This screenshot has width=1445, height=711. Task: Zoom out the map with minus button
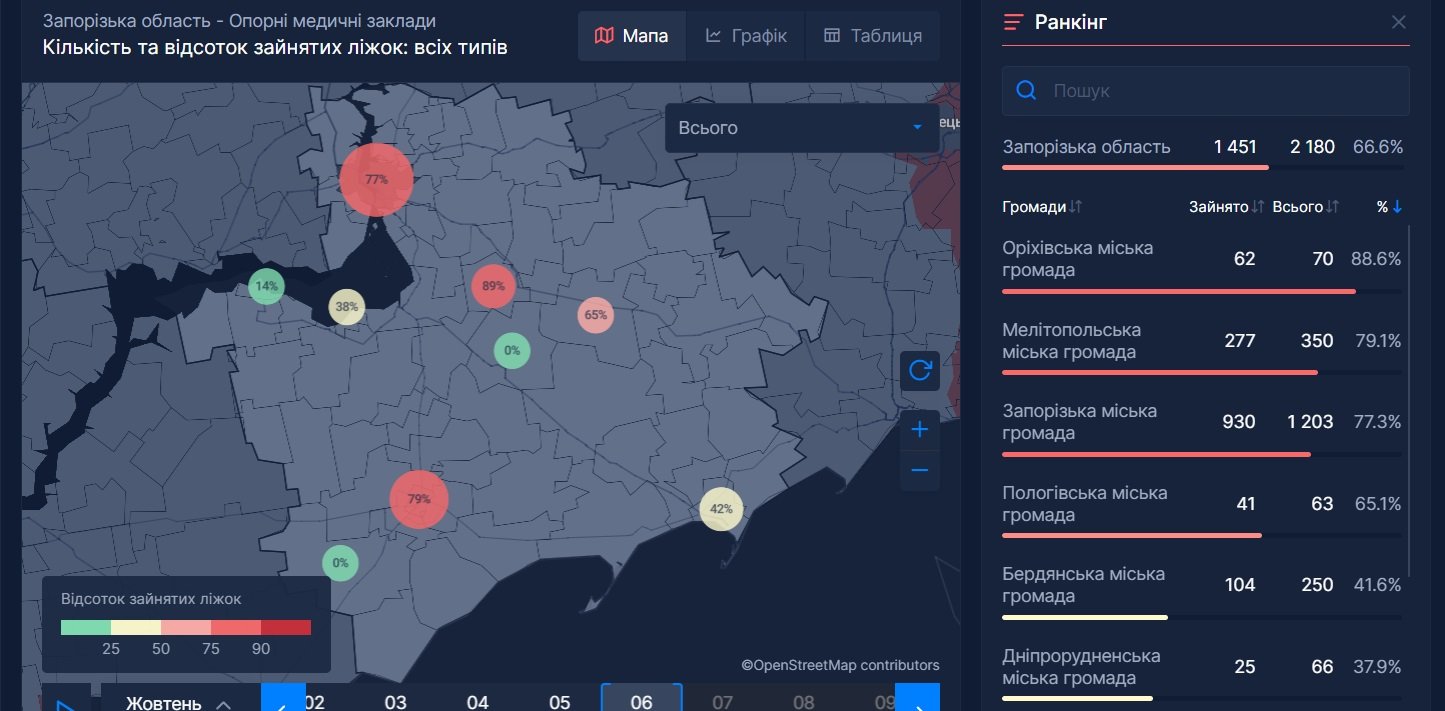(920, 471)
